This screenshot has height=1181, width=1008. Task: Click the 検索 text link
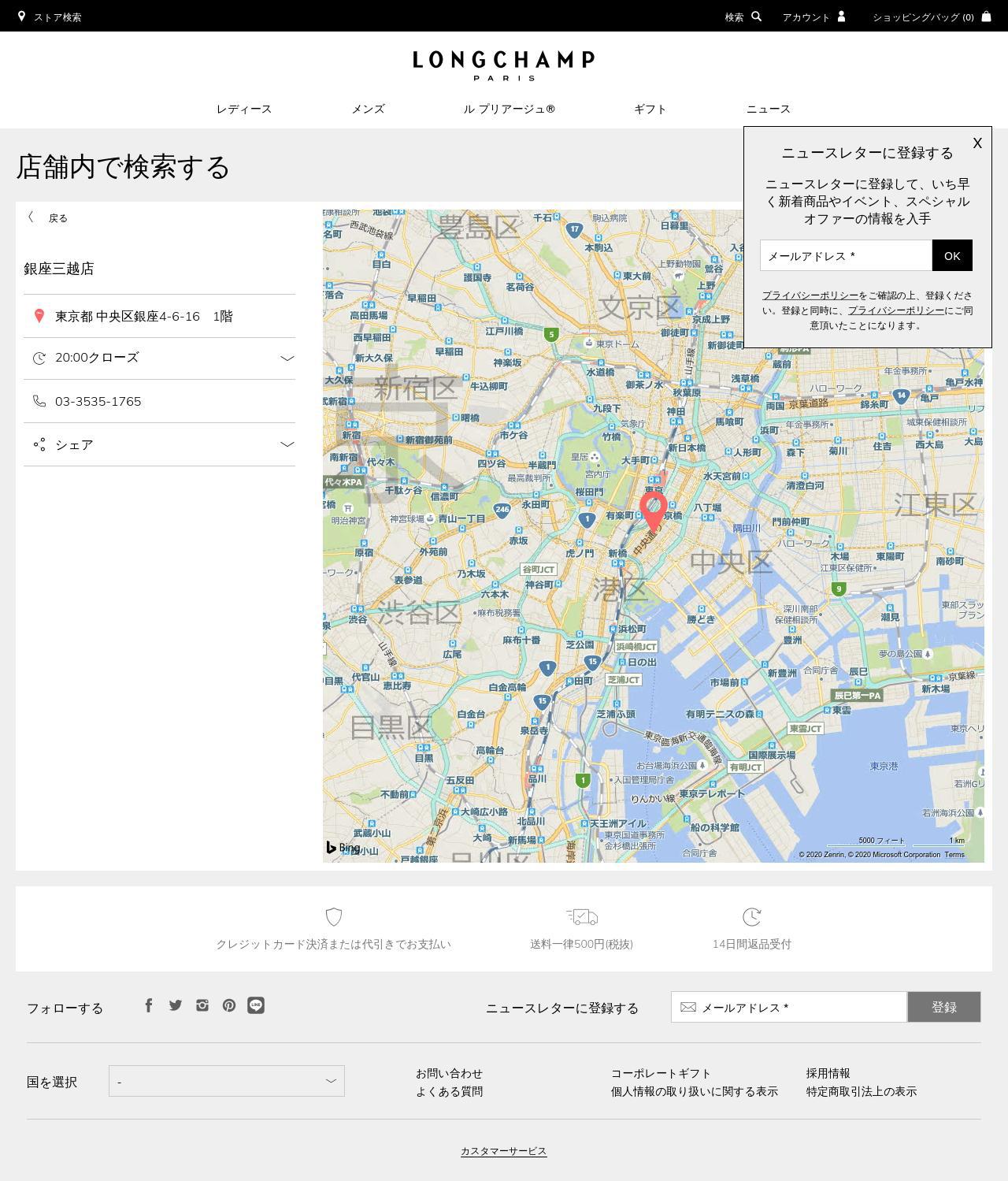coord(734,17)
